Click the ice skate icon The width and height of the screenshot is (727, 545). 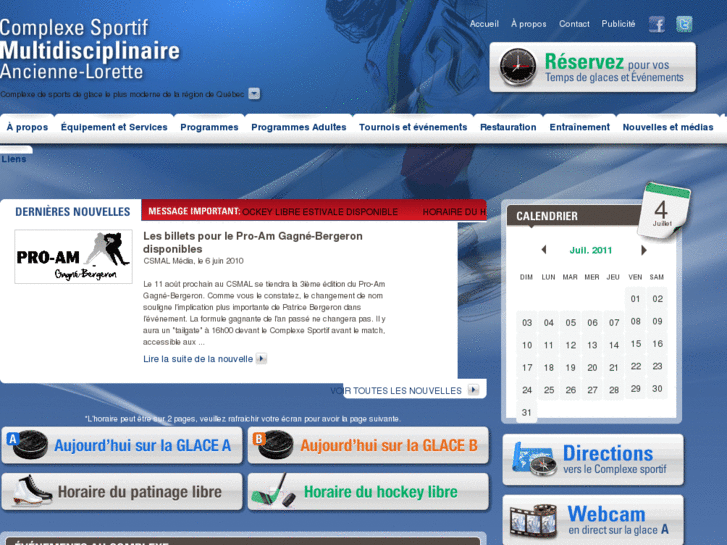[31, 491]
